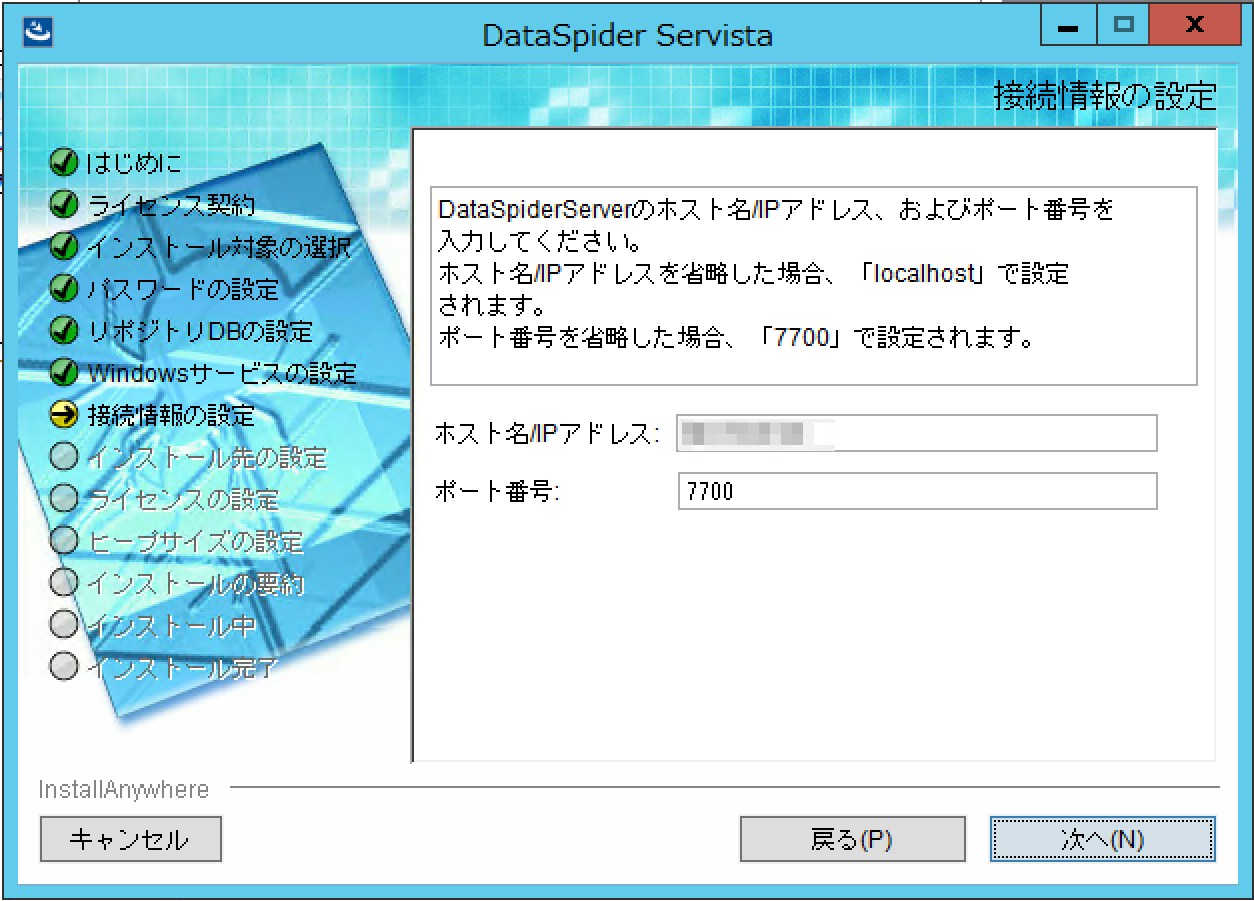The width and height of the screenshot is (1254, 901).
Task: Click the green icon beside パスワードの設定
Action: [62, 289]
